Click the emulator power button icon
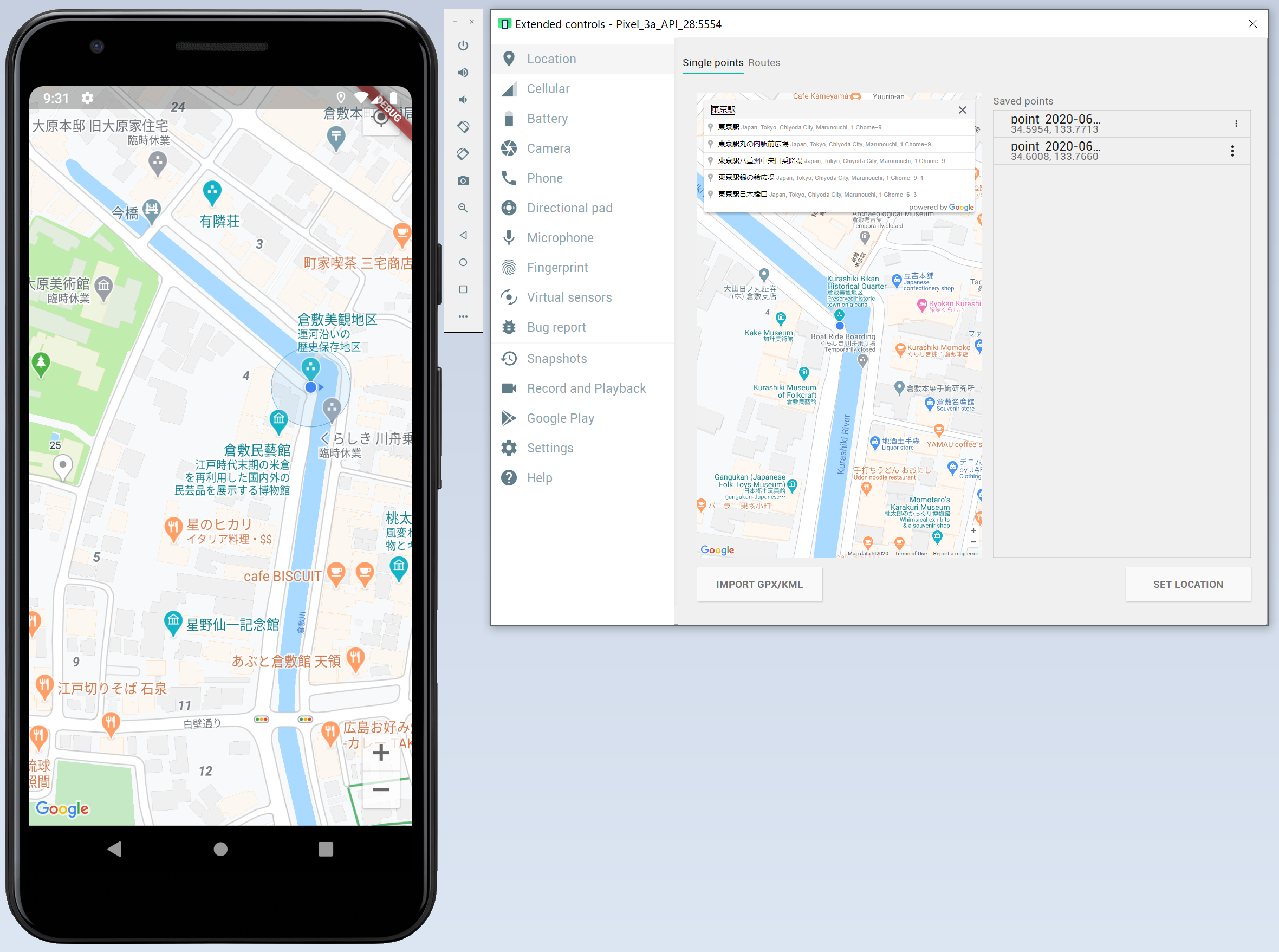The height and width of the screenshot is (952, 1279). (x=463, y=46)
